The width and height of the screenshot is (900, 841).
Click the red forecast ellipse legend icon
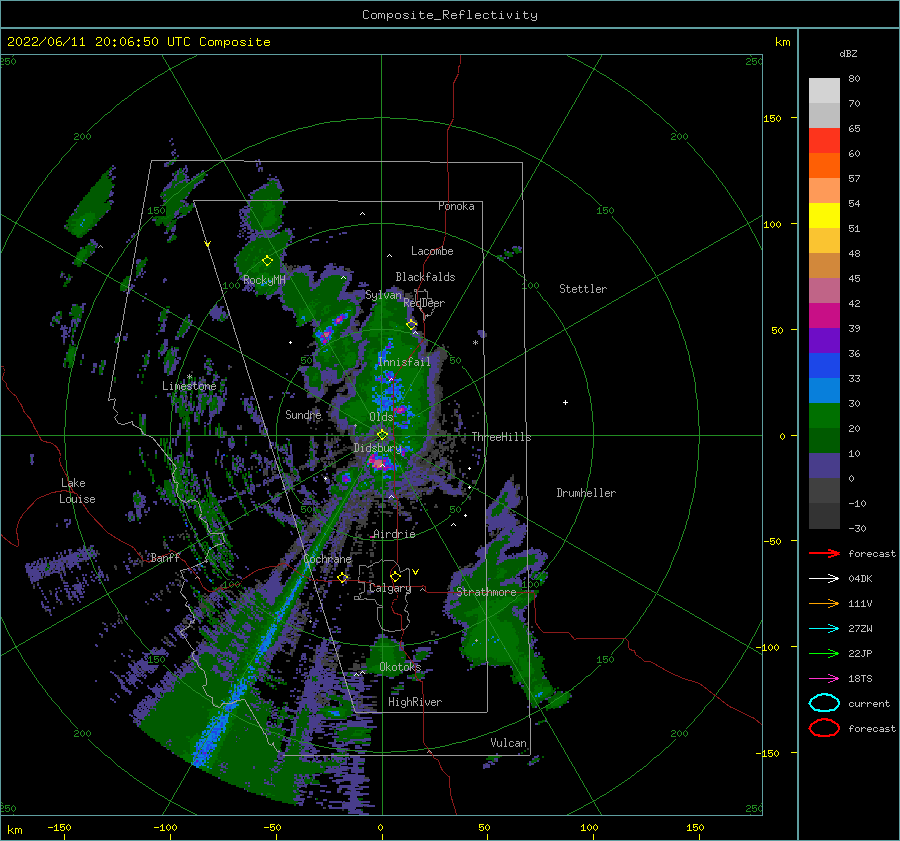coord(824,728)
